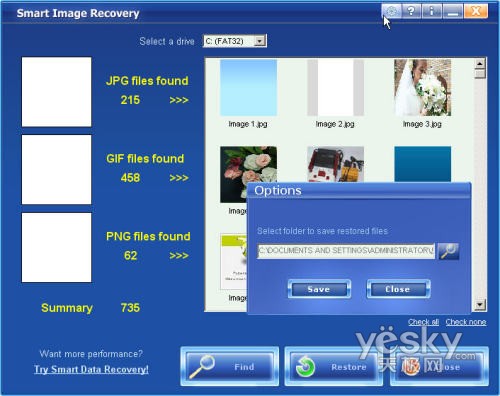This screenshot has width=500, height=396.
Task: Click the restore folder path field
Action: 346,251
